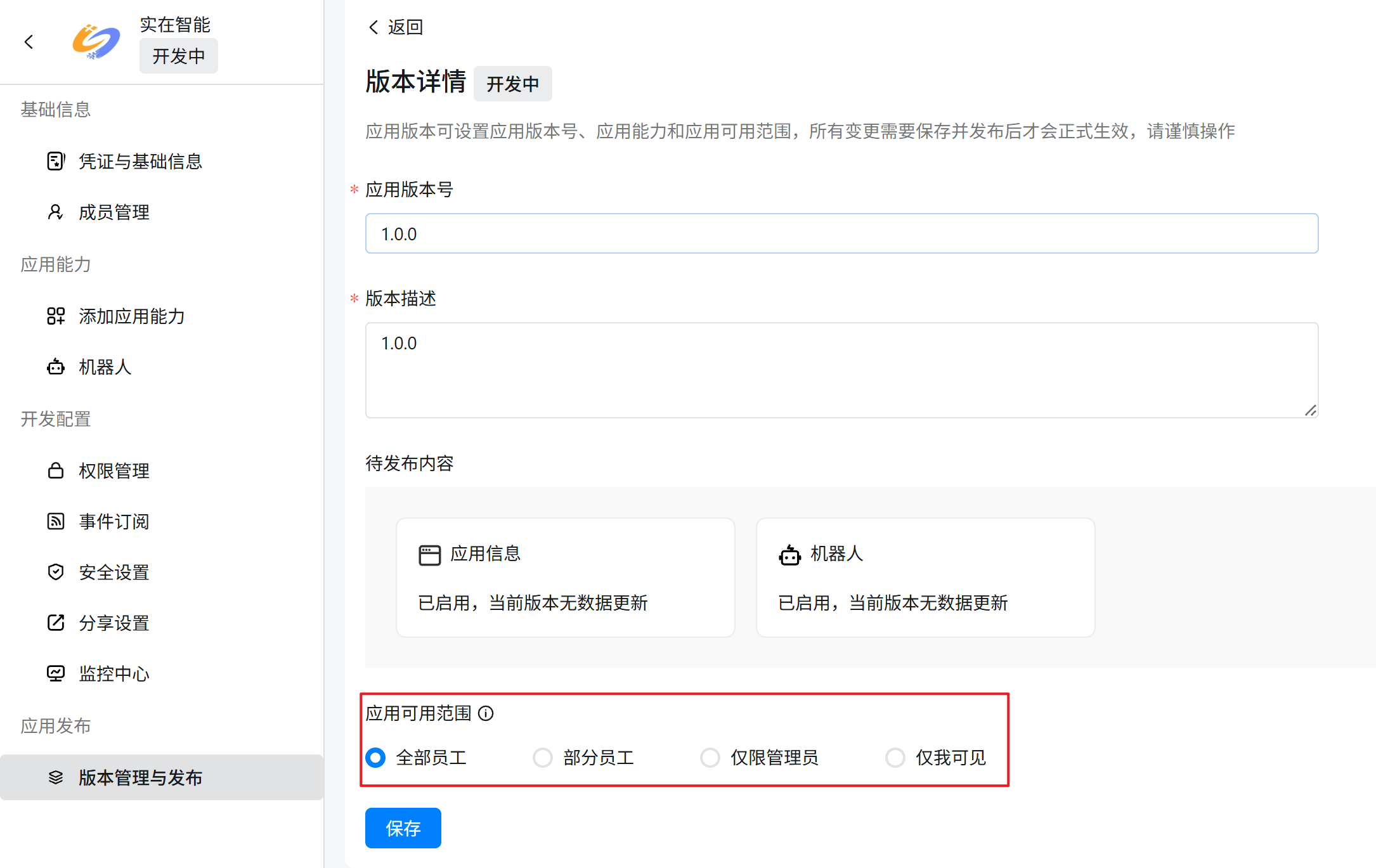Click the 版本描述 text area
Screen dimensions: 1376x868
(x=841, y=370)
